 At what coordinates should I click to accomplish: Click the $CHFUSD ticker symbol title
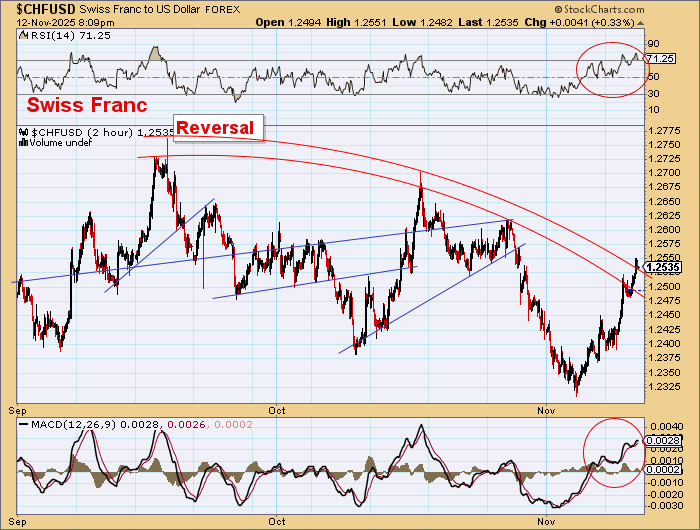tap(43, 7)
